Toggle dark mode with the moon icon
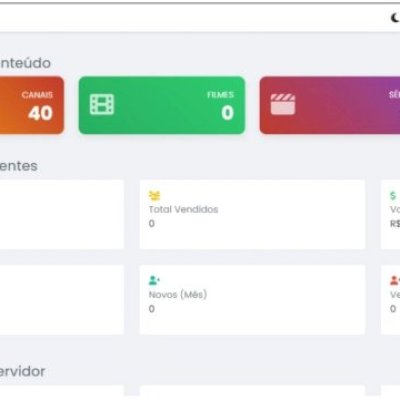This screenshot has height=400, width=400. pyautogui.click(x=395, y=18)
